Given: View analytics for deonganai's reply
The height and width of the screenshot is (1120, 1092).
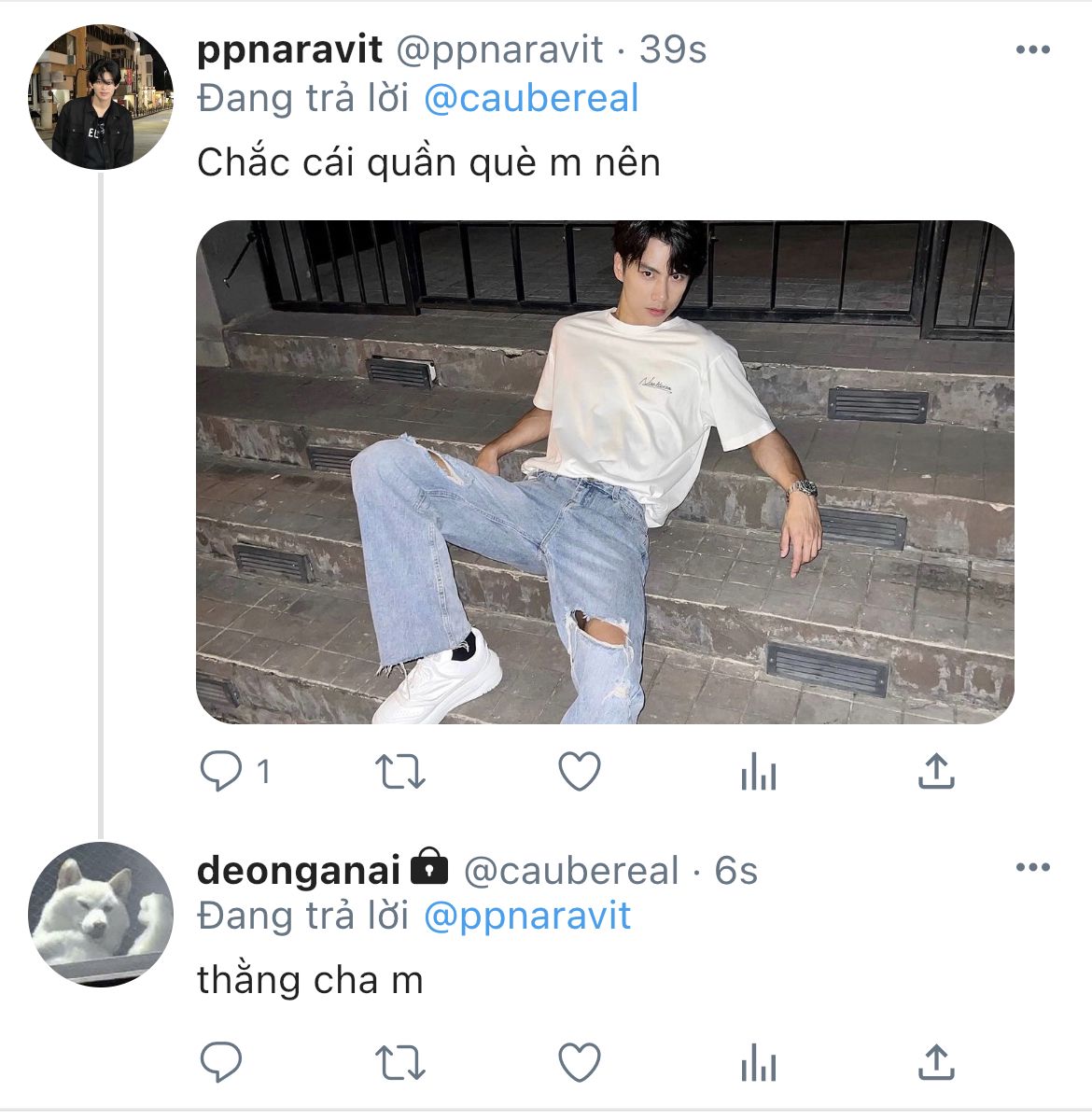Looking at the screenshot, I should point(758,1062).
